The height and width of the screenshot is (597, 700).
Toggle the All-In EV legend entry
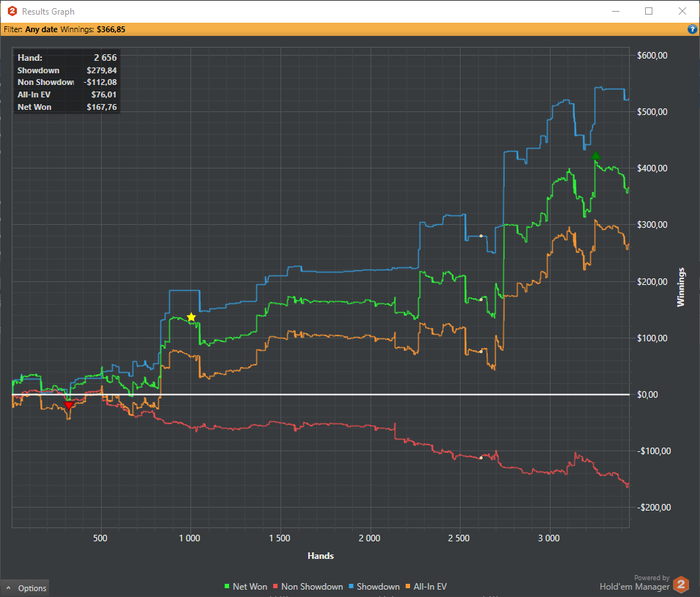tap(426, 586)
